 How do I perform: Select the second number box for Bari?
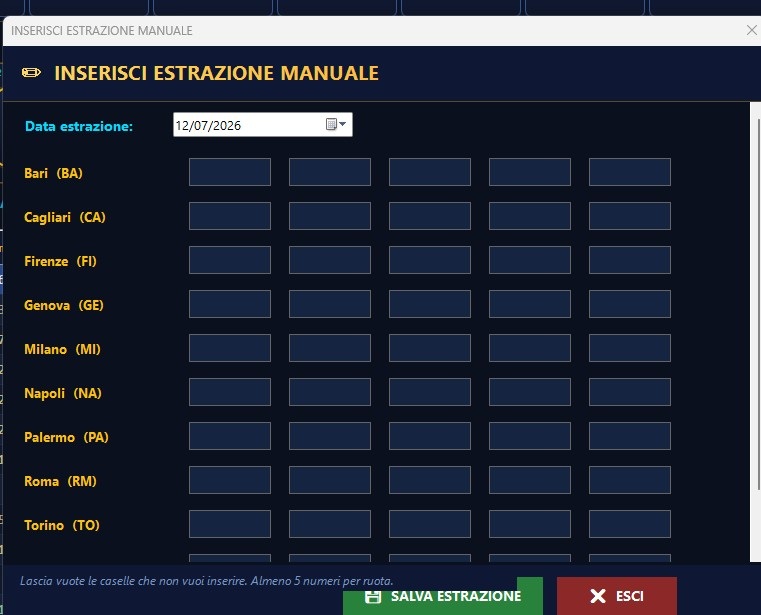click(330, 172)
